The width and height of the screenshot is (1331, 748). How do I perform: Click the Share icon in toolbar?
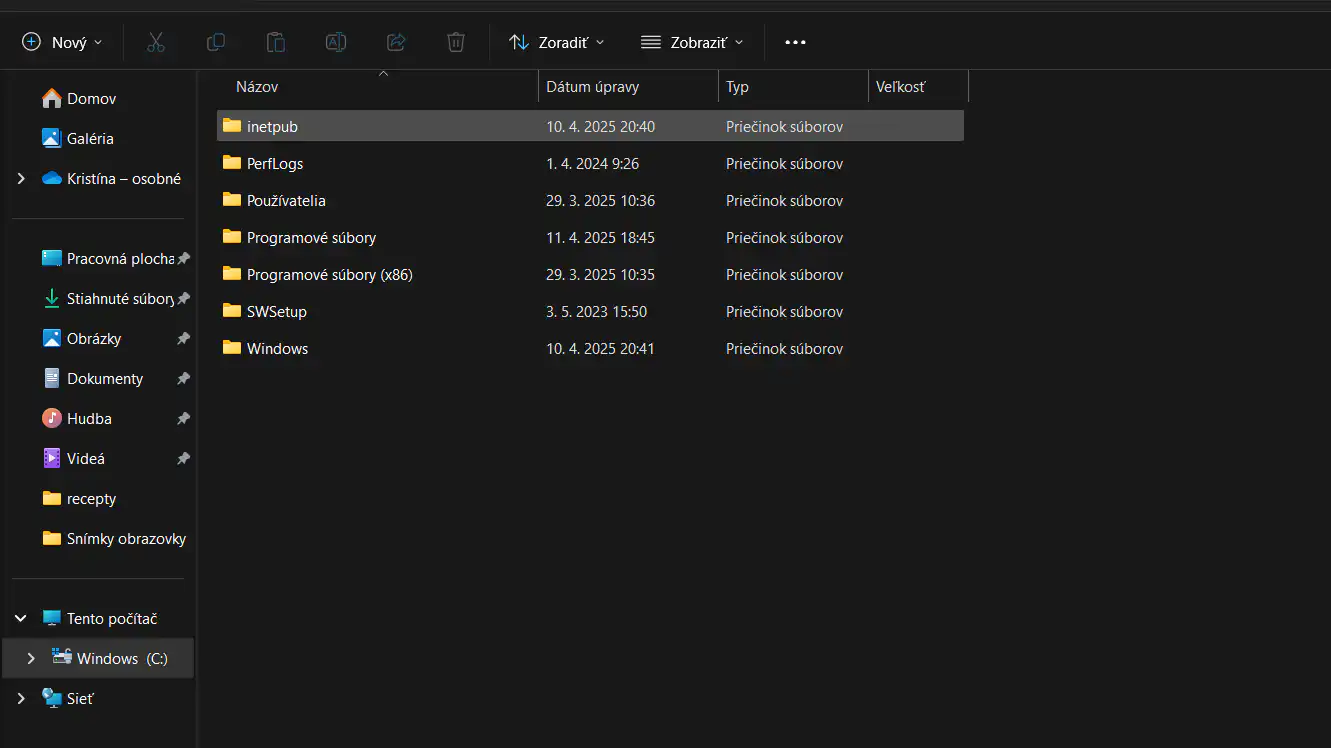(x=396, y=42)
